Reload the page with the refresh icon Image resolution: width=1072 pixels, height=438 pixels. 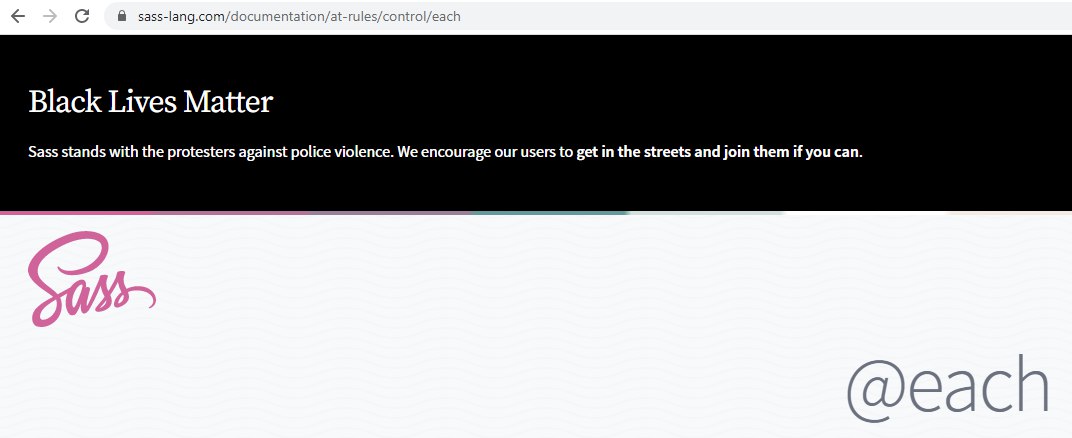(x=82, y=16)
